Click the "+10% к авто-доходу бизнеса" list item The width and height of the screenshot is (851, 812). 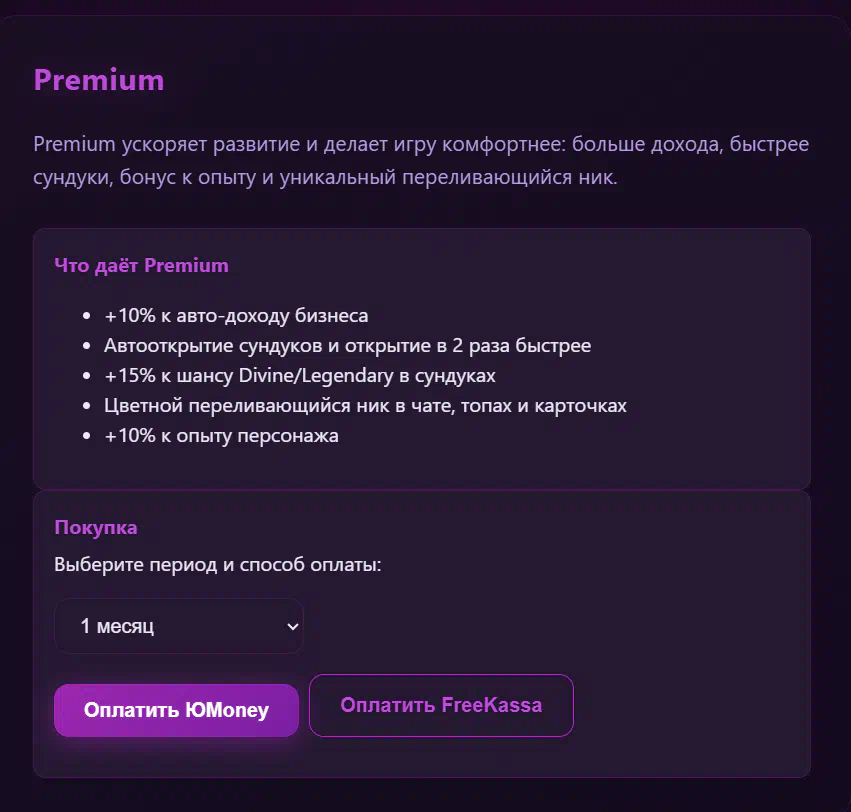coord(236,316)
